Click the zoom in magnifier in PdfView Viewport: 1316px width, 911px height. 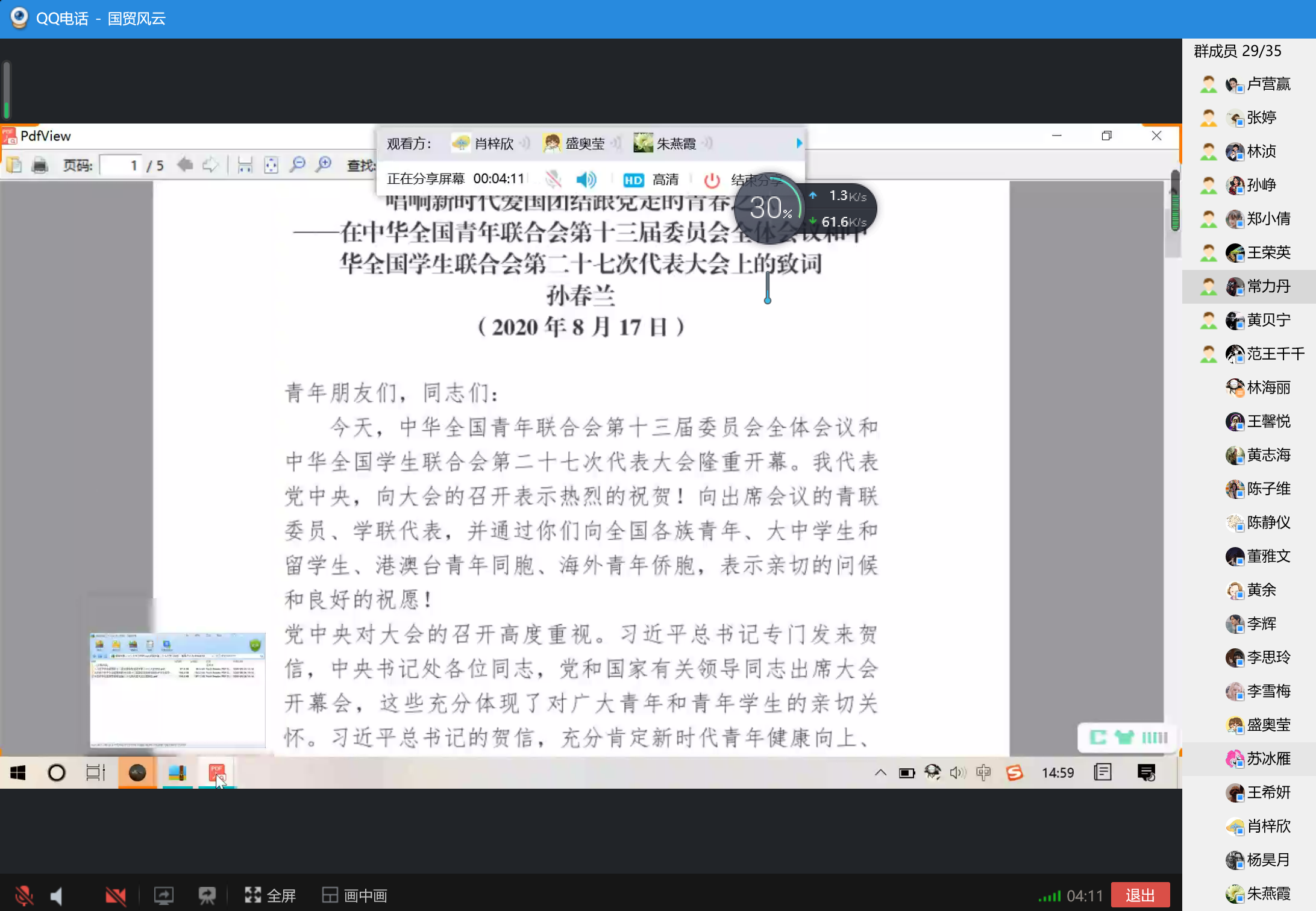click(324, 164)
